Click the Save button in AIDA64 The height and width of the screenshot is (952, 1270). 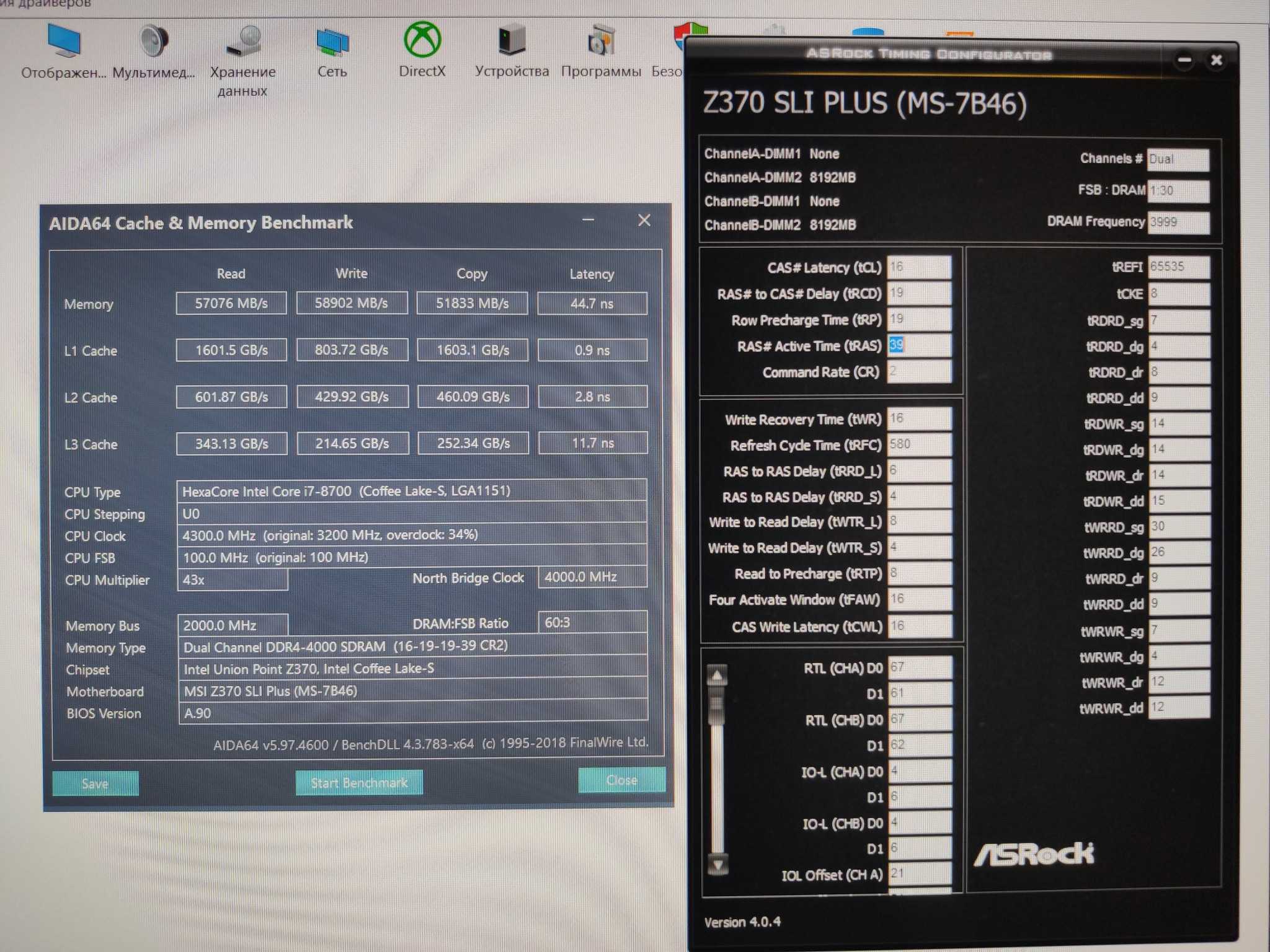(95, 783)
